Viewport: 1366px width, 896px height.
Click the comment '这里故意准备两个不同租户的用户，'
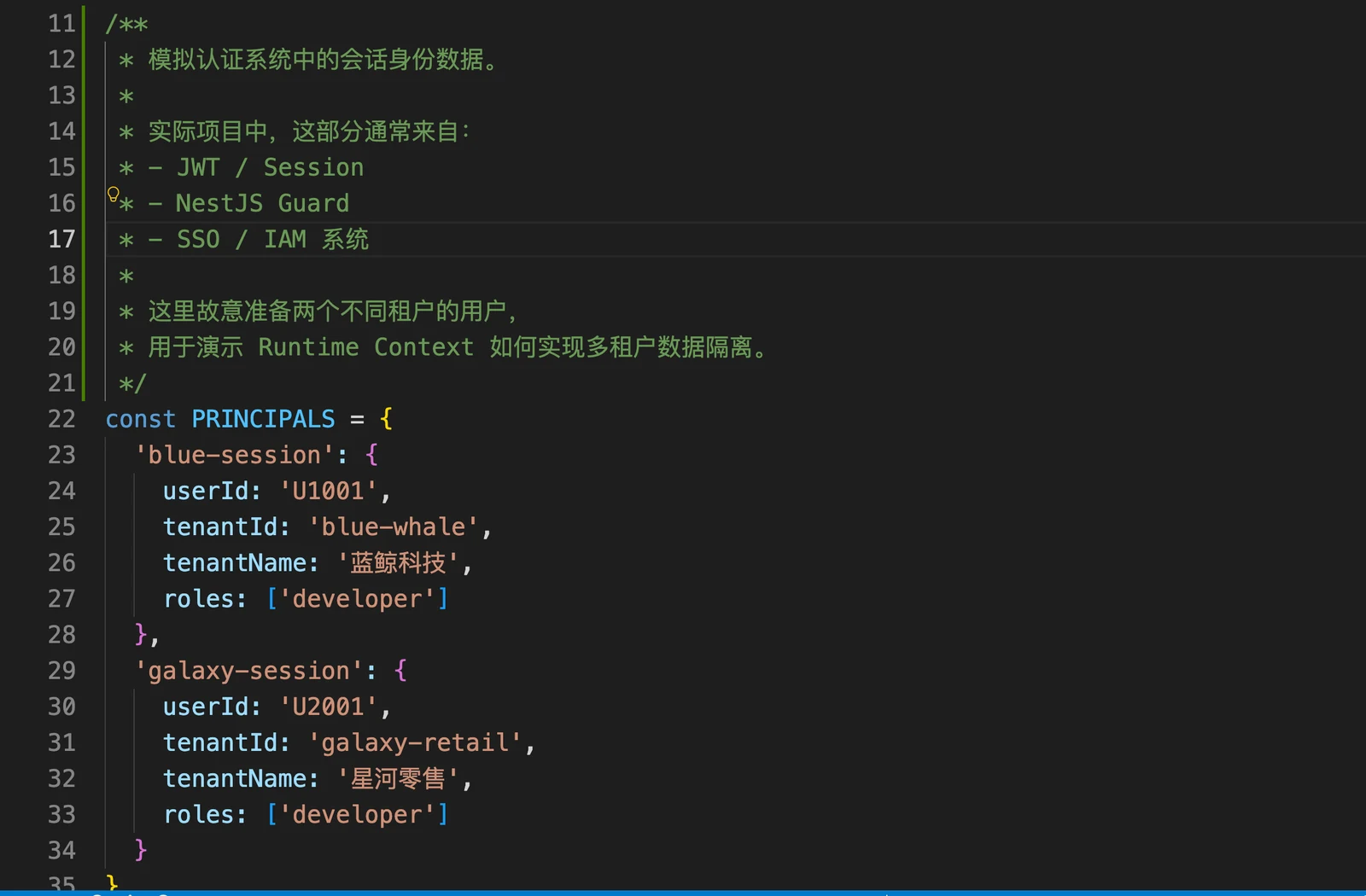334,311
